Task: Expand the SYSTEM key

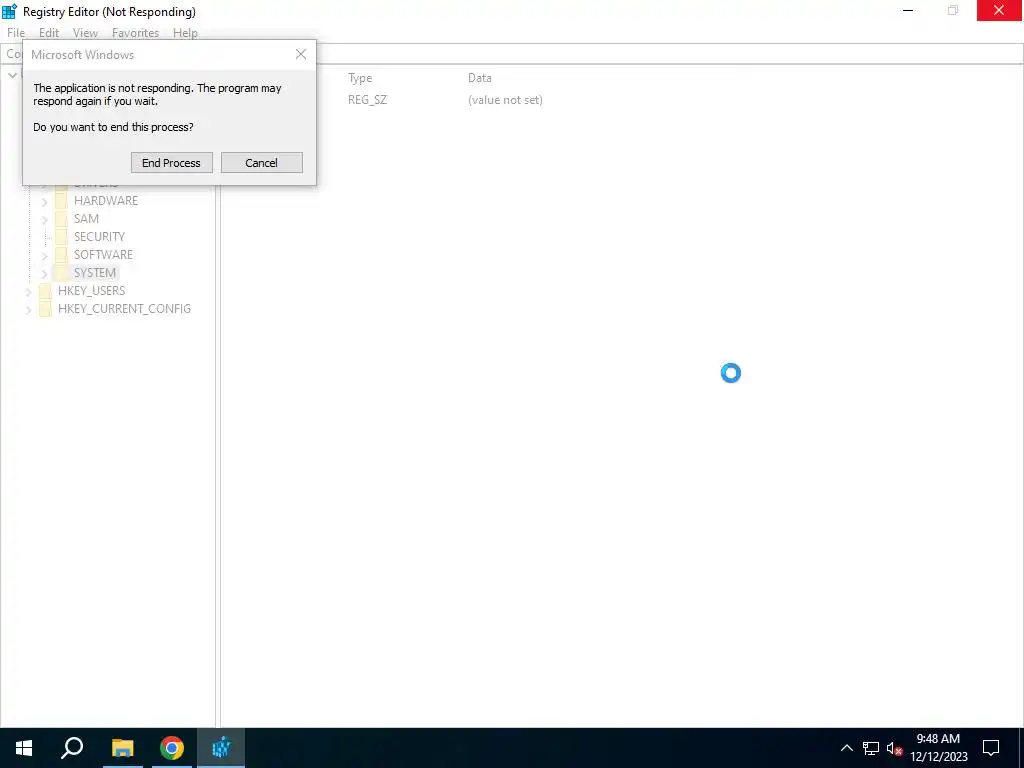Action: pyautogui.click(x=44, y=274)
